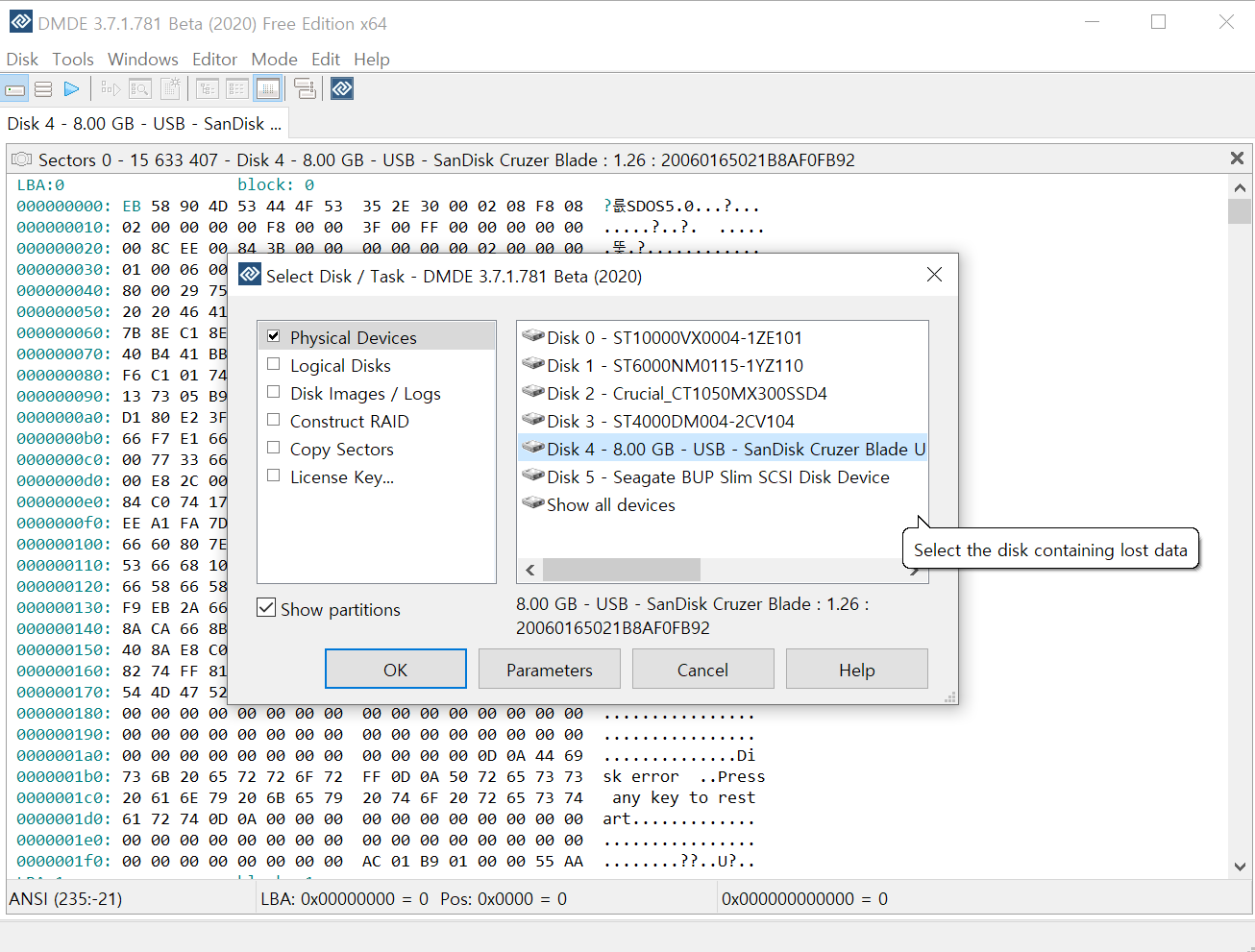
Task: Click the DMDE logo toolbar icon
Action: pyautogui.click(x=342, y=89)
